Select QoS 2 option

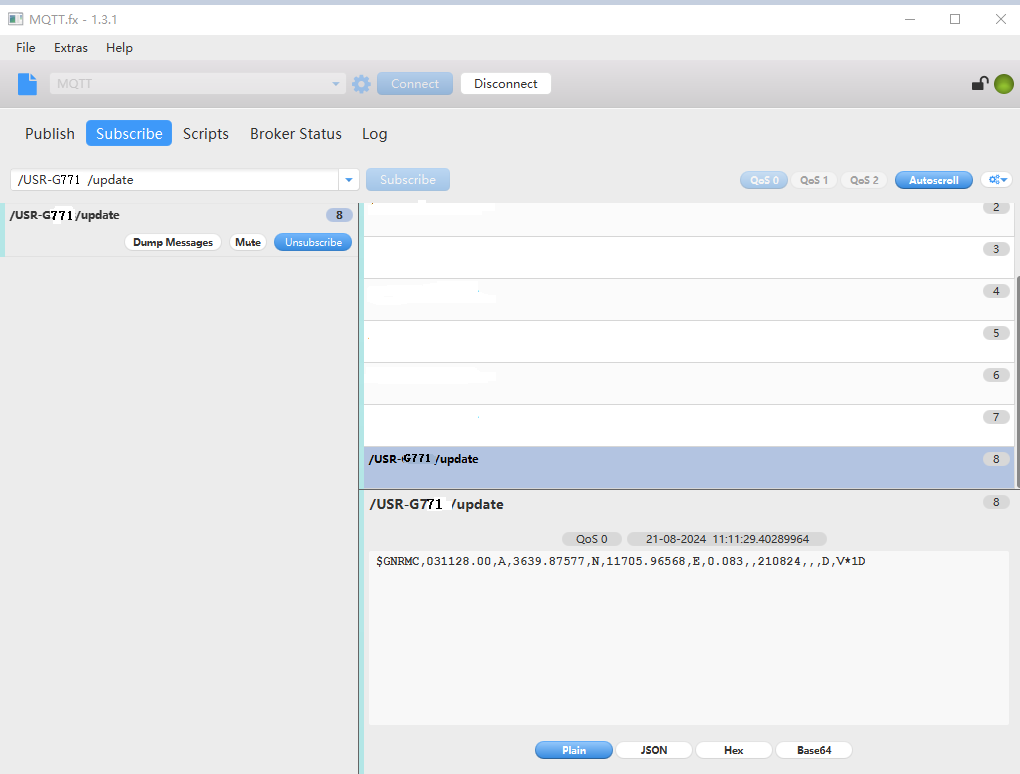coord(864,180)
